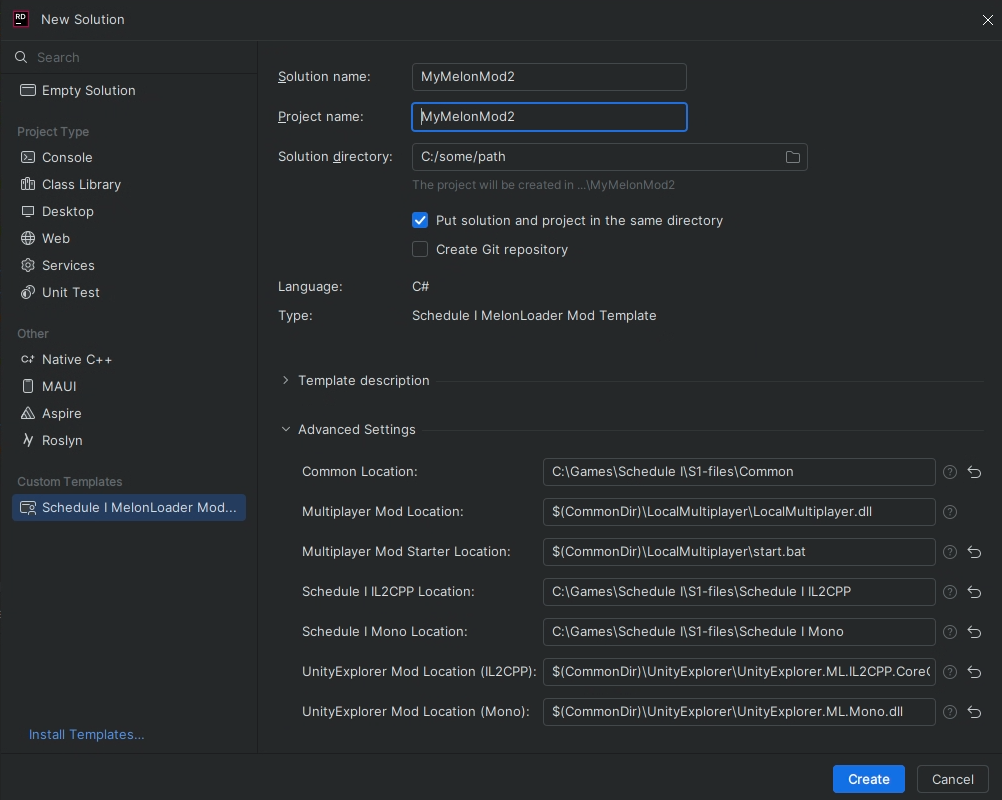Click the Multiplayer Mod Location field

pos(739,512)
